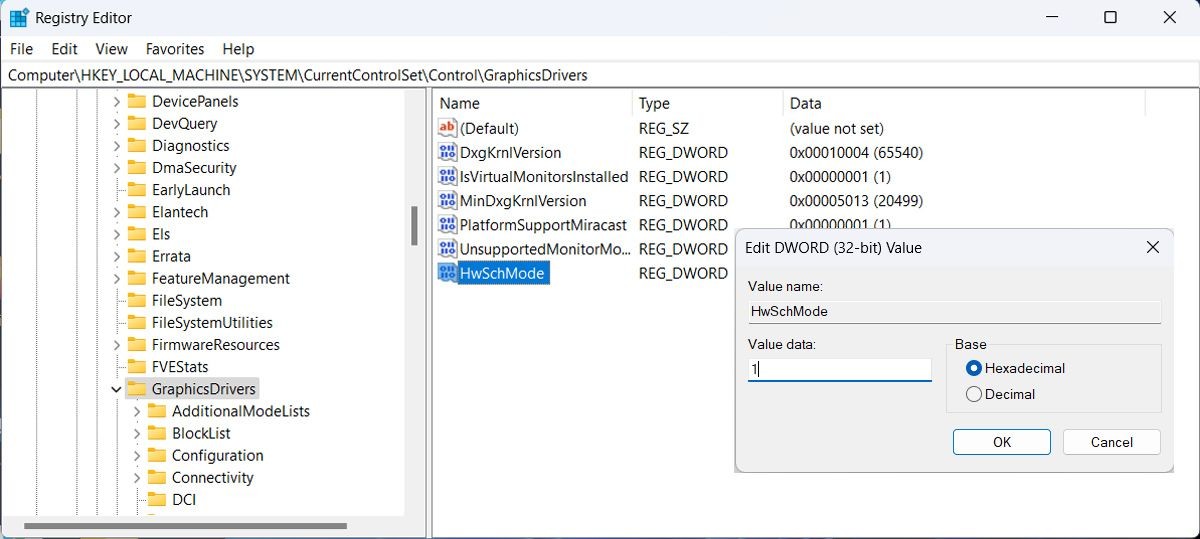Image resolution: width=1200 pixels, height=539 pixels.
Task: Collapse the GraphicsDrivers tree node
Action: tap(116, 388)
